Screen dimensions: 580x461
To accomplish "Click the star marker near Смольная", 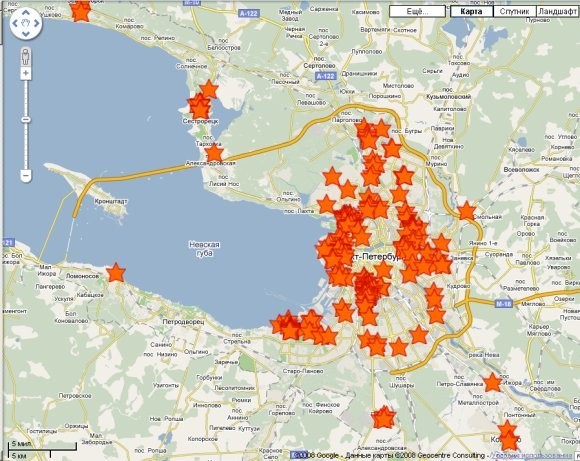I will click(466, 211).
